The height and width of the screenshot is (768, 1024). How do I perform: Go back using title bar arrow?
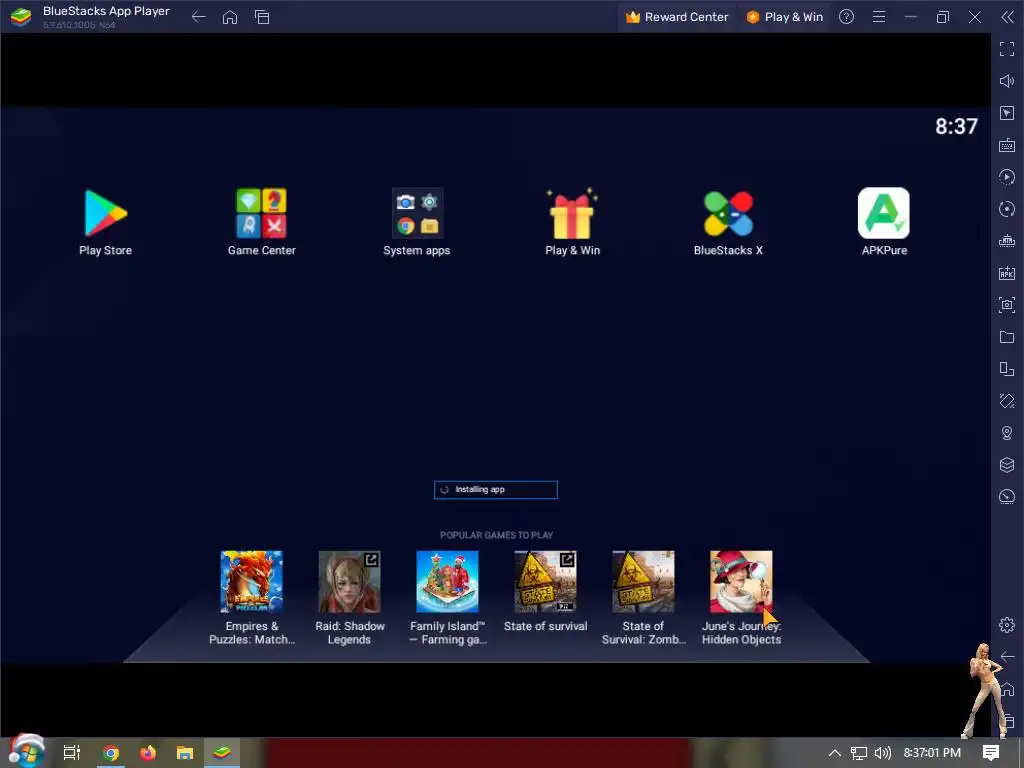coord(199,17)
